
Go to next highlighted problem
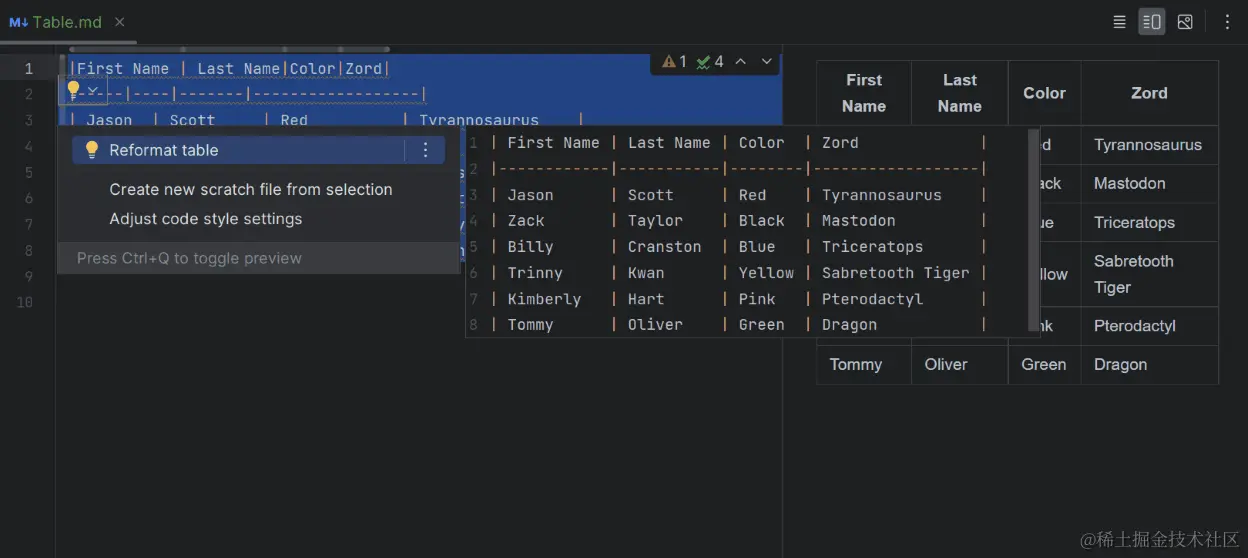click(x=767, y=62)
